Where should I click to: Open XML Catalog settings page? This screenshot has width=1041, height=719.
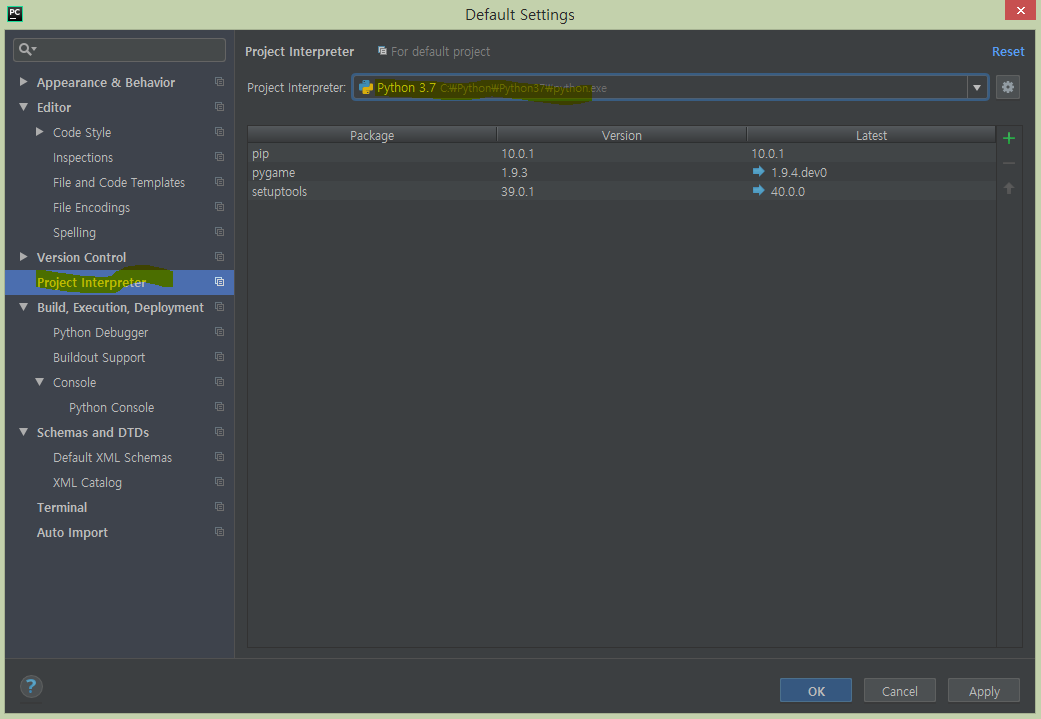[x=87, y=483]
